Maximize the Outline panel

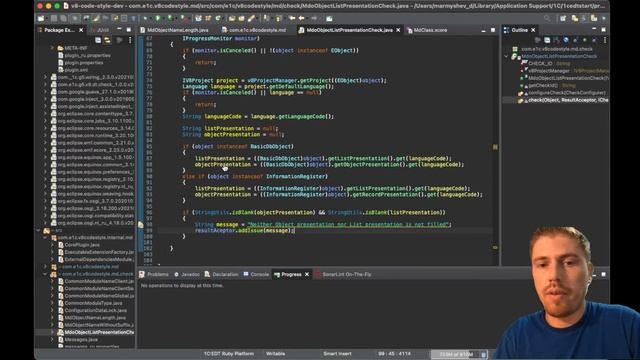tap(603, 30)
